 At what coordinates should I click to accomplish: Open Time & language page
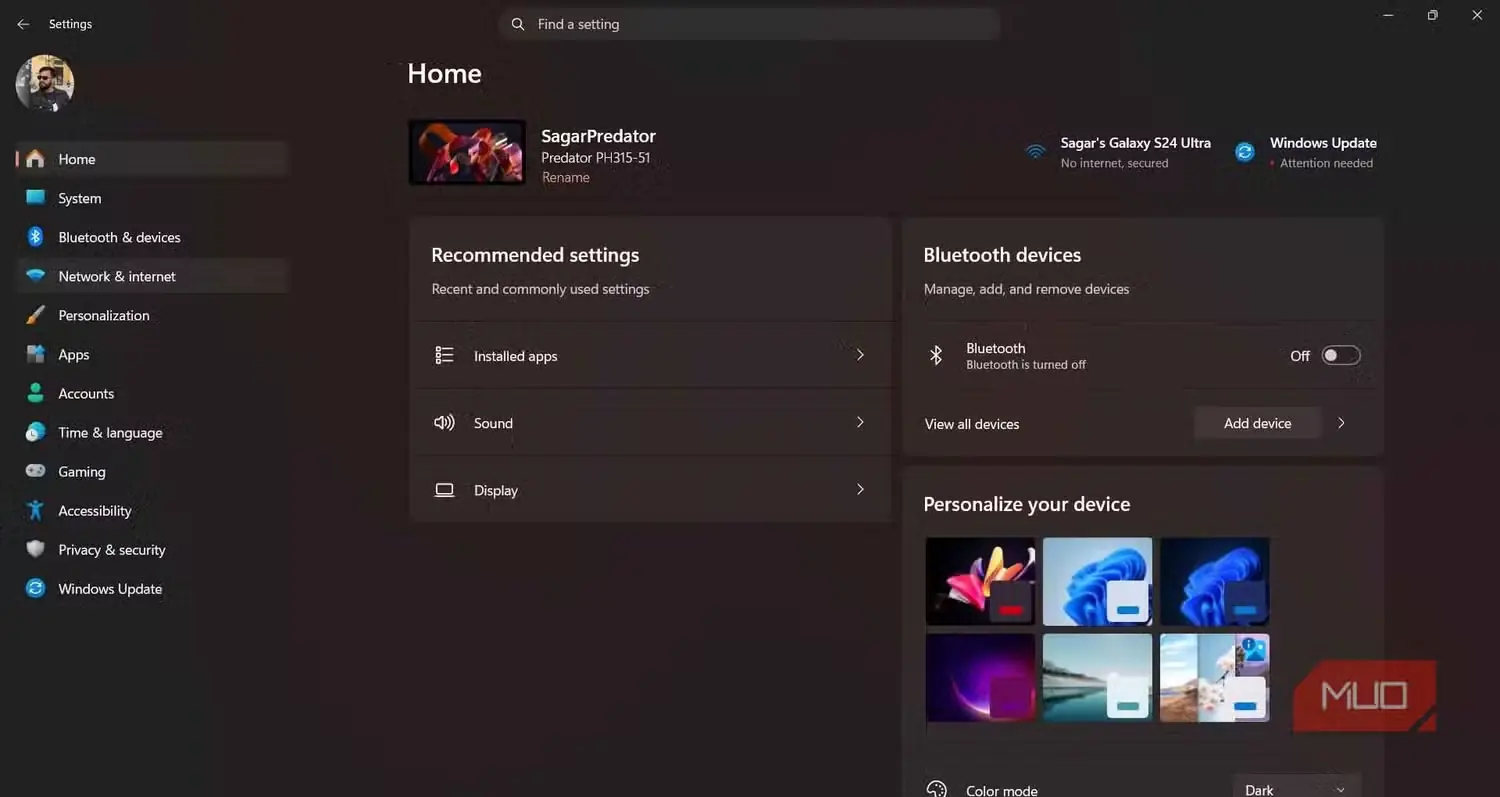[152, 432]
